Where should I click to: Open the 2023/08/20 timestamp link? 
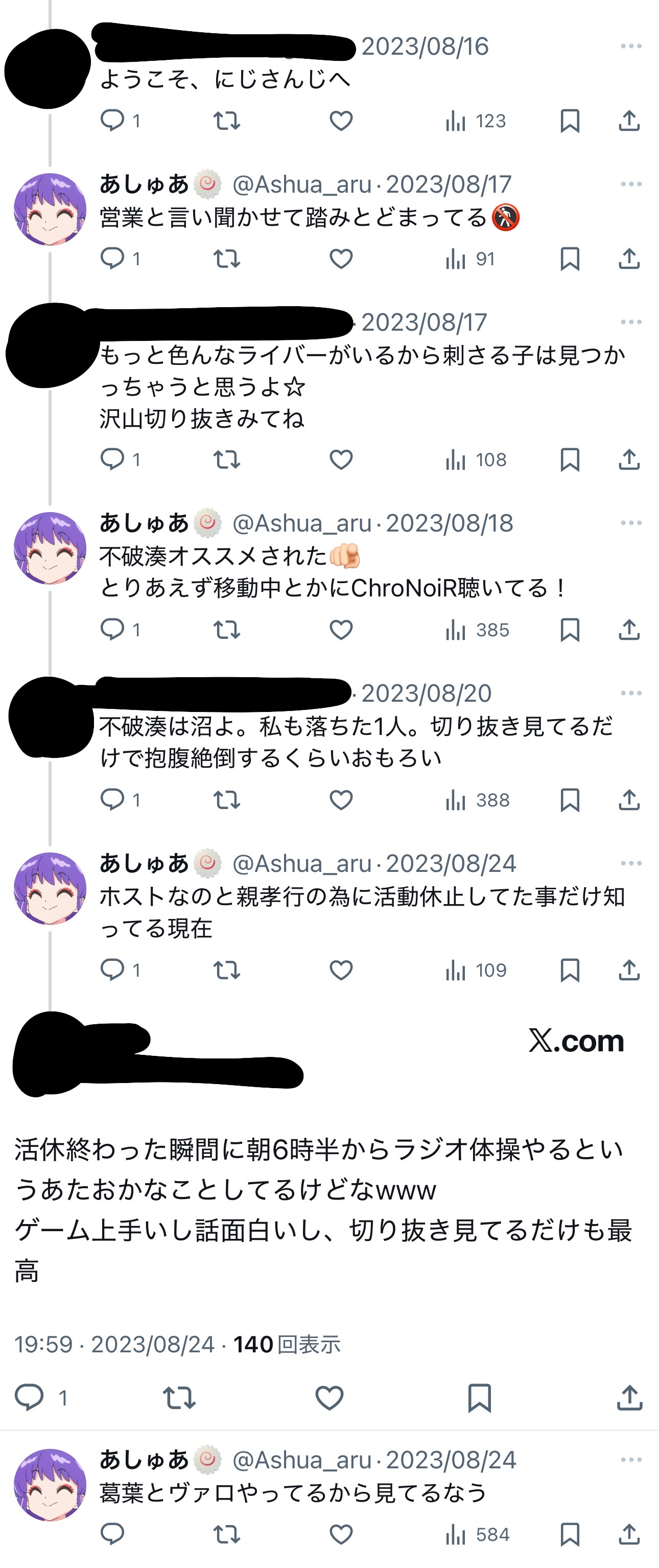pos(426,694)
